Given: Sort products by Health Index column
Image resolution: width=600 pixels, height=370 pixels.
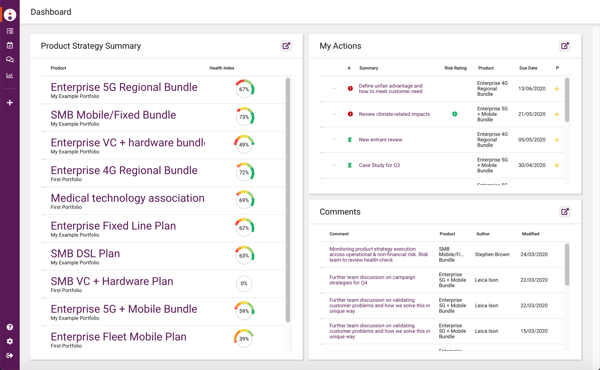Looking at the screenshot, I should pyautogui.click(x=222, y=68).
